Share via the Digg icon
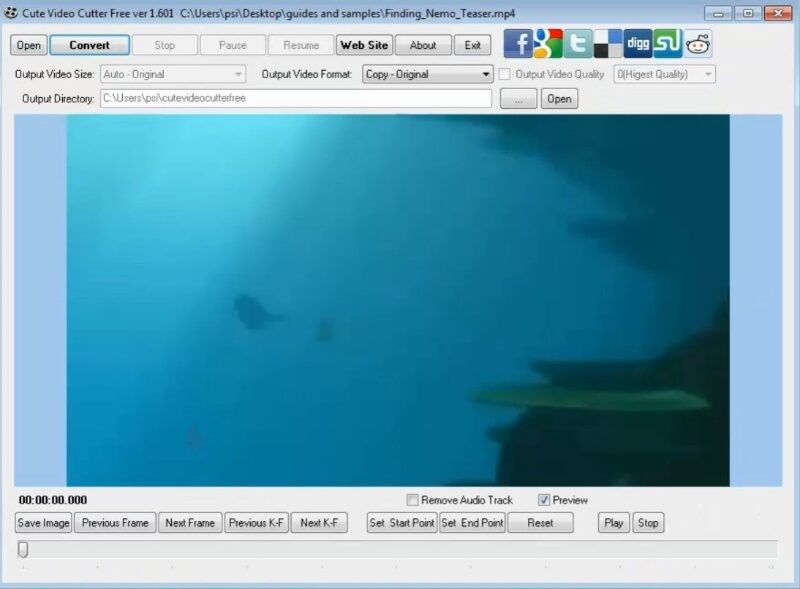 point(638,44)
